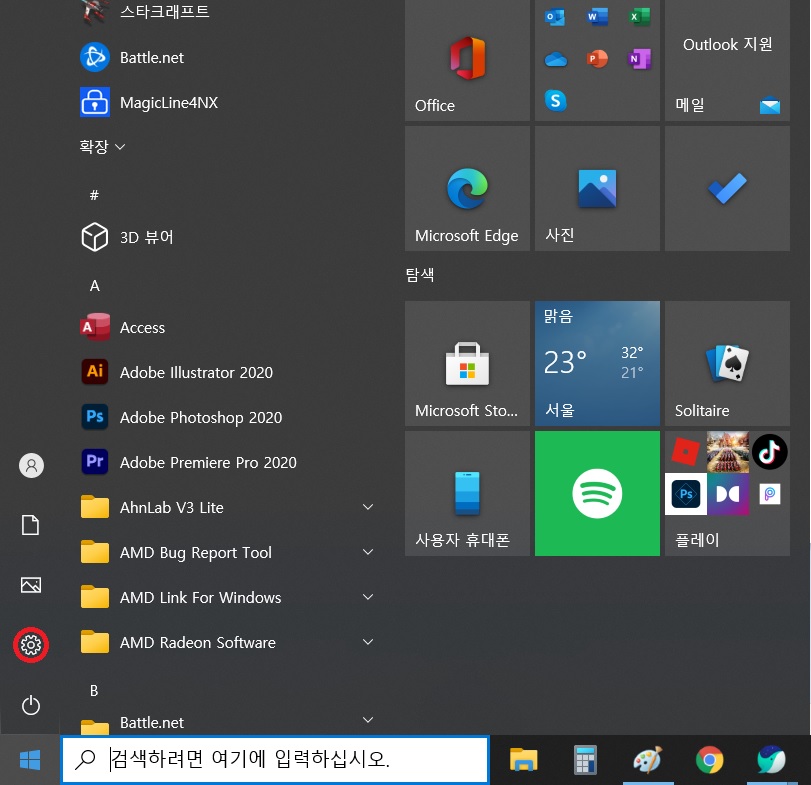This screenshot has width=811, height=785.
Task: Click the TikTok icon in 플레이 tile
Action: click(x=770, y=451)
